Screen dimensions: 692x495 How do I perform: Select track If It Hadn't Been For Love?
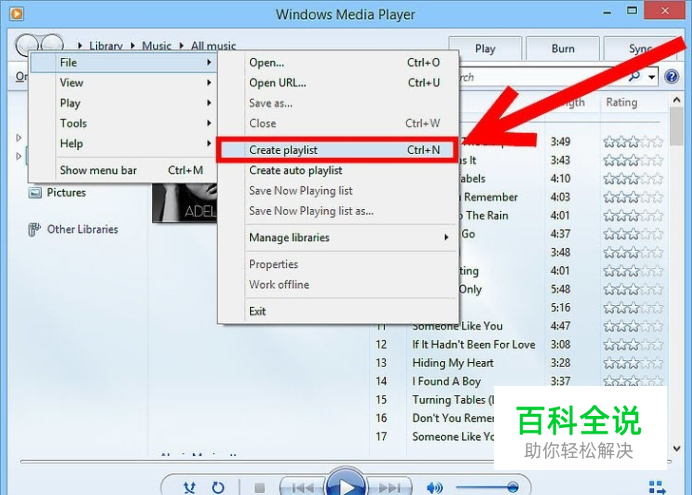pyautogui.click(x=474, y=345)
